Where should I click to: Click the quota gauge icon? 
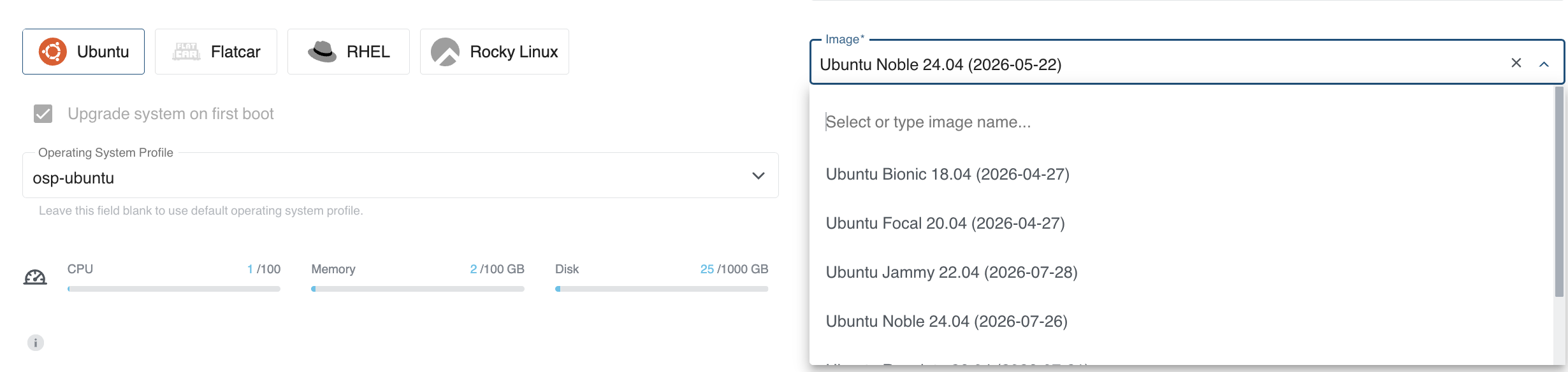35,277
